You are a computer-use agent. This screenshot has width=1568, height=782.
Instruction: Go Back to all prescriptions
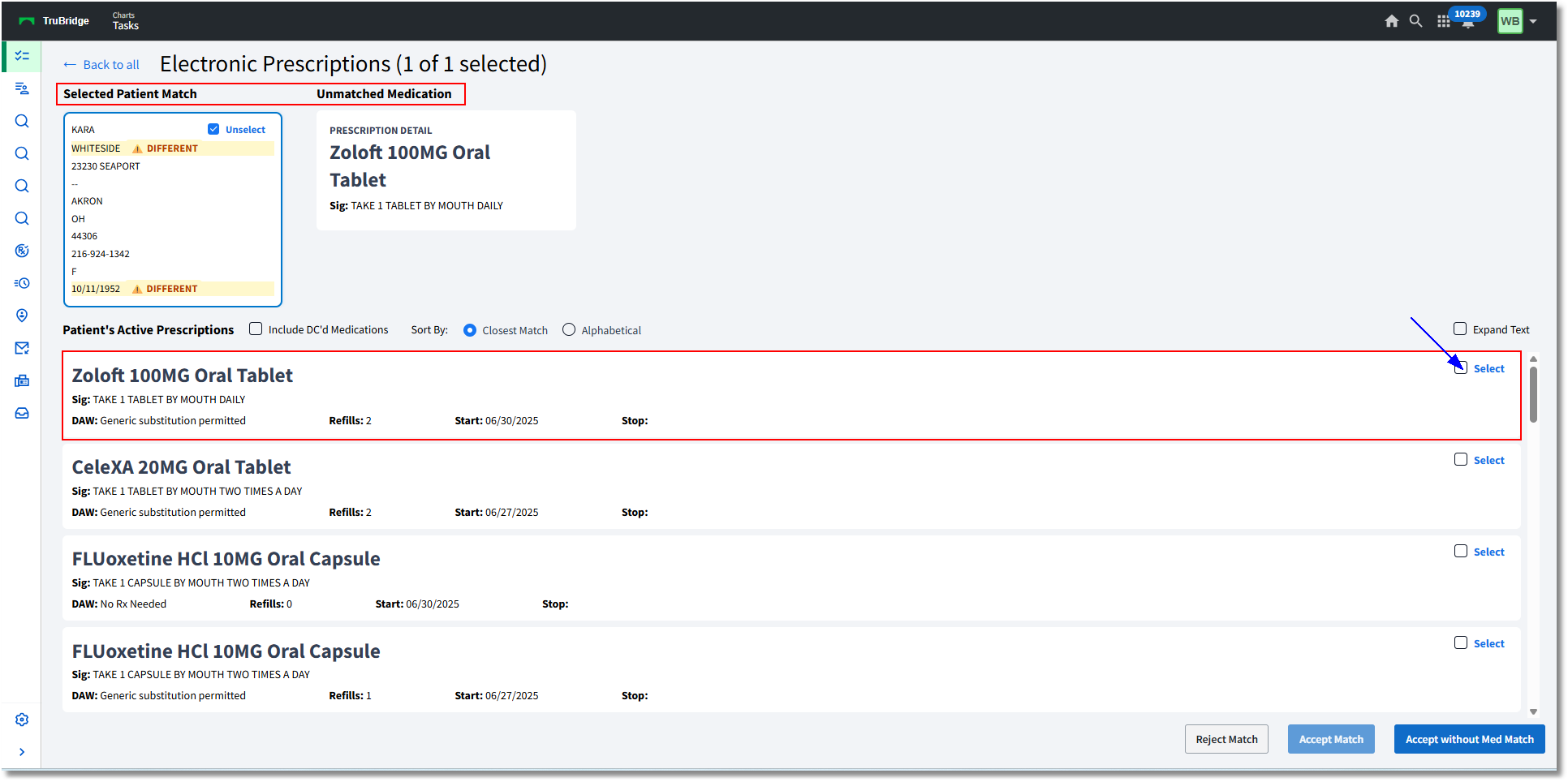111,65
